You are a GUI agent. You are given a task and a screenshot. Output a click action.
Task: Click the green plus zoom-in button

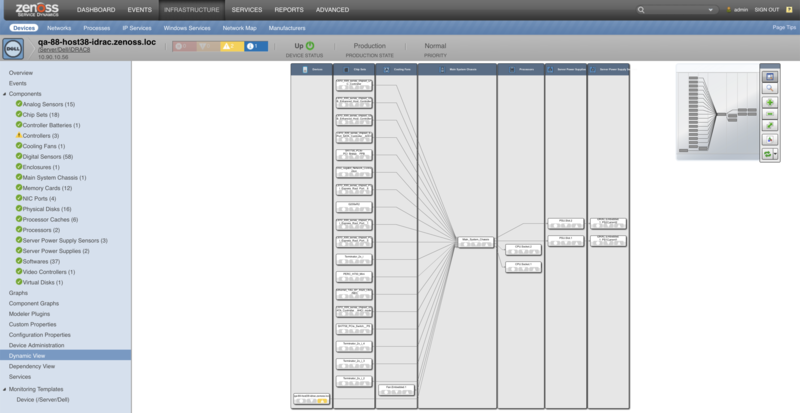(x=770, y=102)
